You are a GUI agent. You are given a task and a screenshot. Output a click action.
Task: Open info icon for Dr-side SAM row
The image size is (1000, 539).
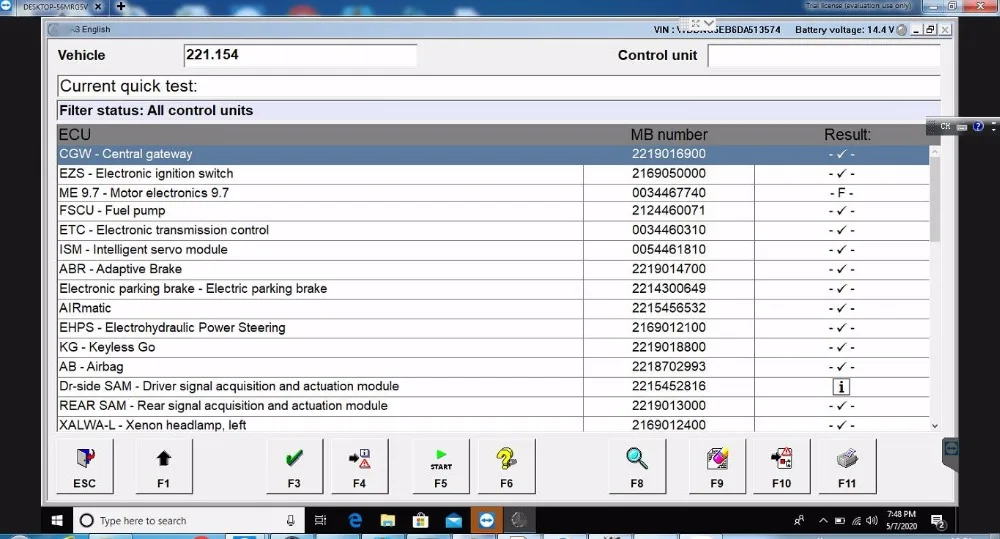coord(841,387)
